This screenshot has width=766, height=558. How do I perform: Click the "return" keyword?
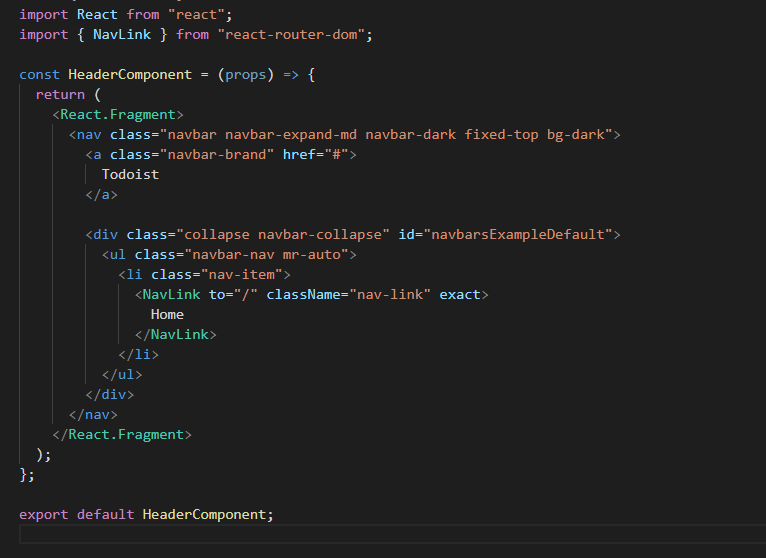[60, 95]
